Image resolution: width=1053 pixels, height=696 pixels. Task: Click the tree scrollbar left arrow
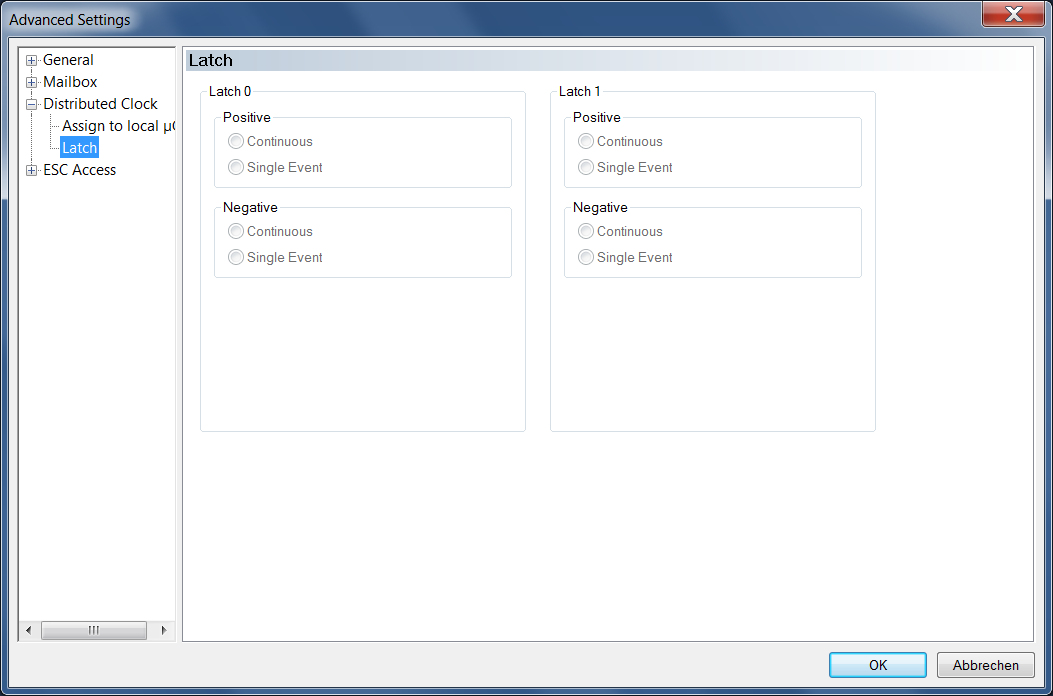28,630
